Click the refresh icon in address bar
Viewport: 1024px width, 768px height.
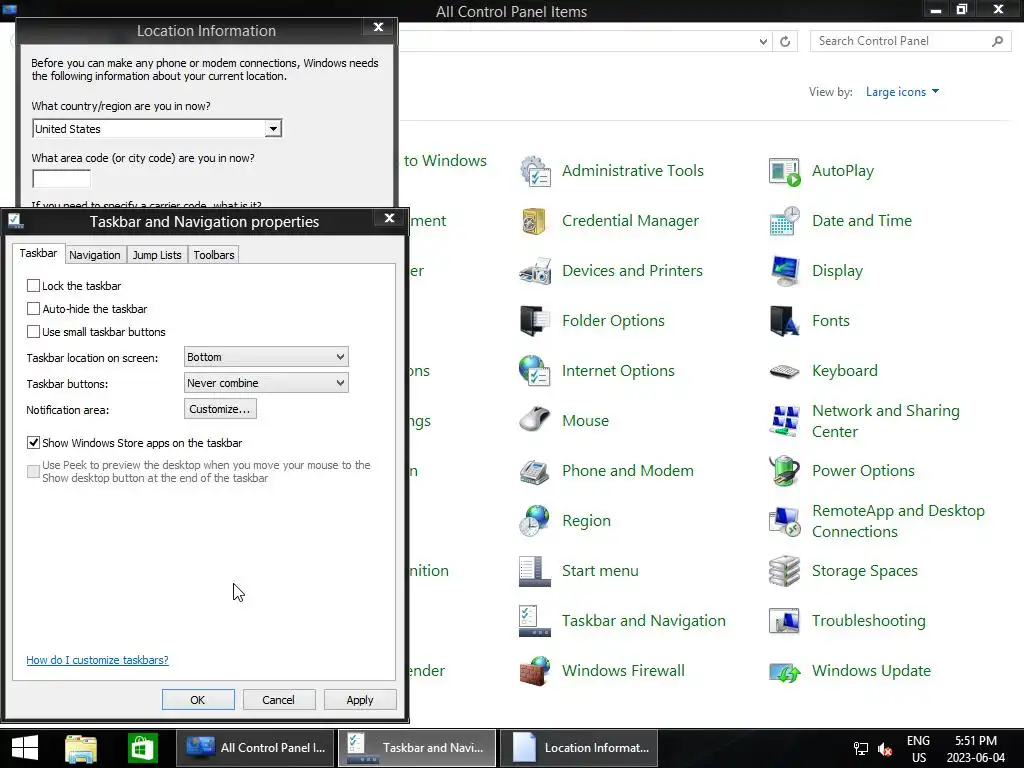click(x=785, y=41)
